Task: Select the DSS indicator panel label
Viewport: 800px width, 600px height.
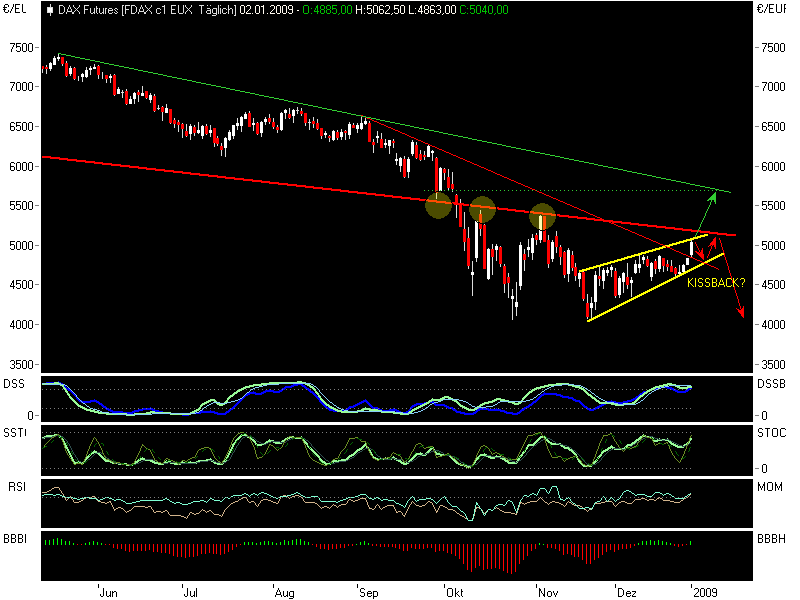Action: 14,381
